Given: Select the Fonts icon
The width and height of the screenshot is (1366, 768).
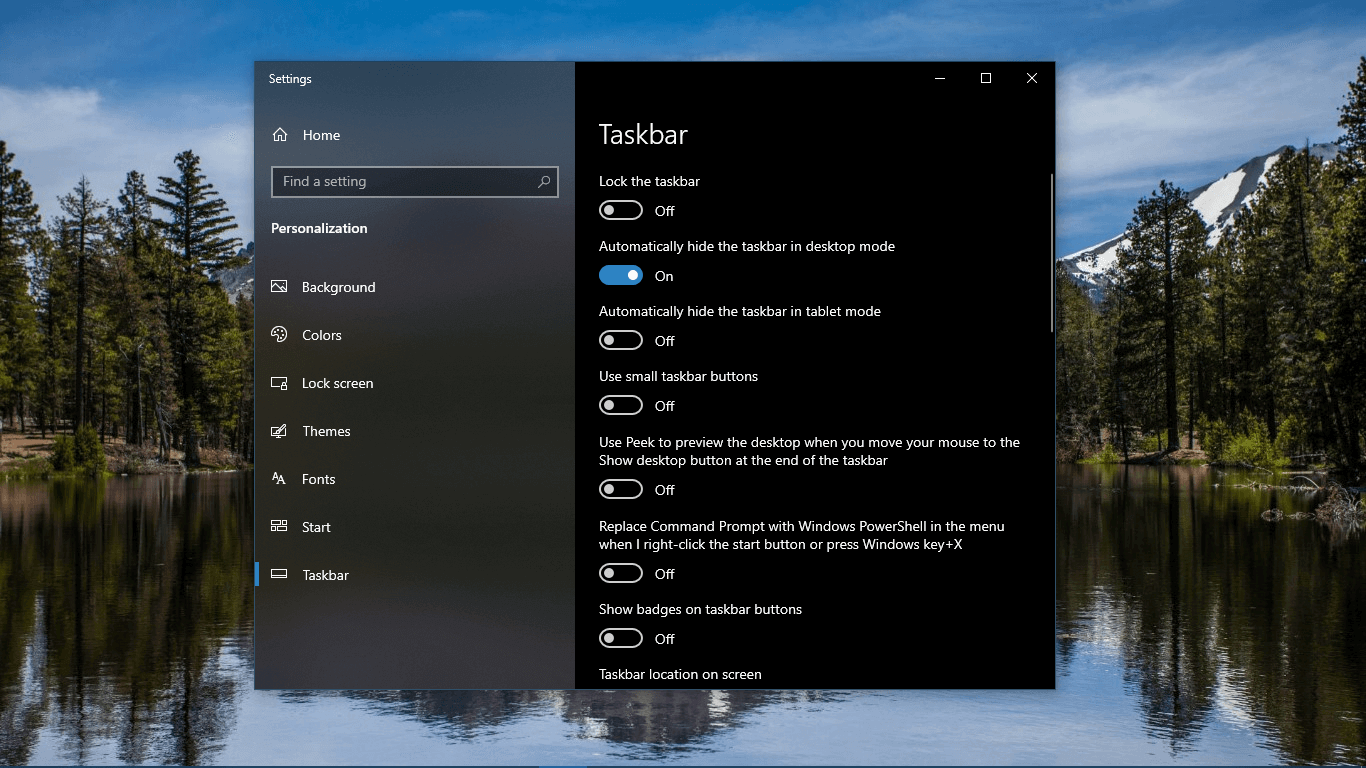Looking at the screenshot, I should pyautogui.click(x=278, y=479).
